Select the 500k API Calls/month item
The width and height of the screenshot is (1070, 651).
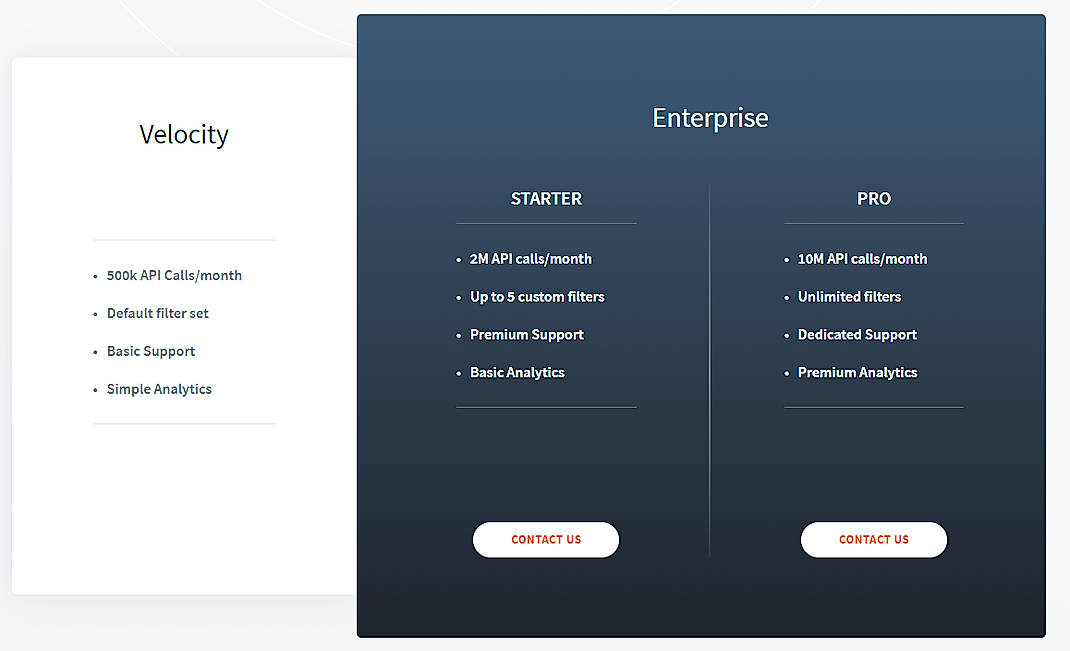pos(175,275)
